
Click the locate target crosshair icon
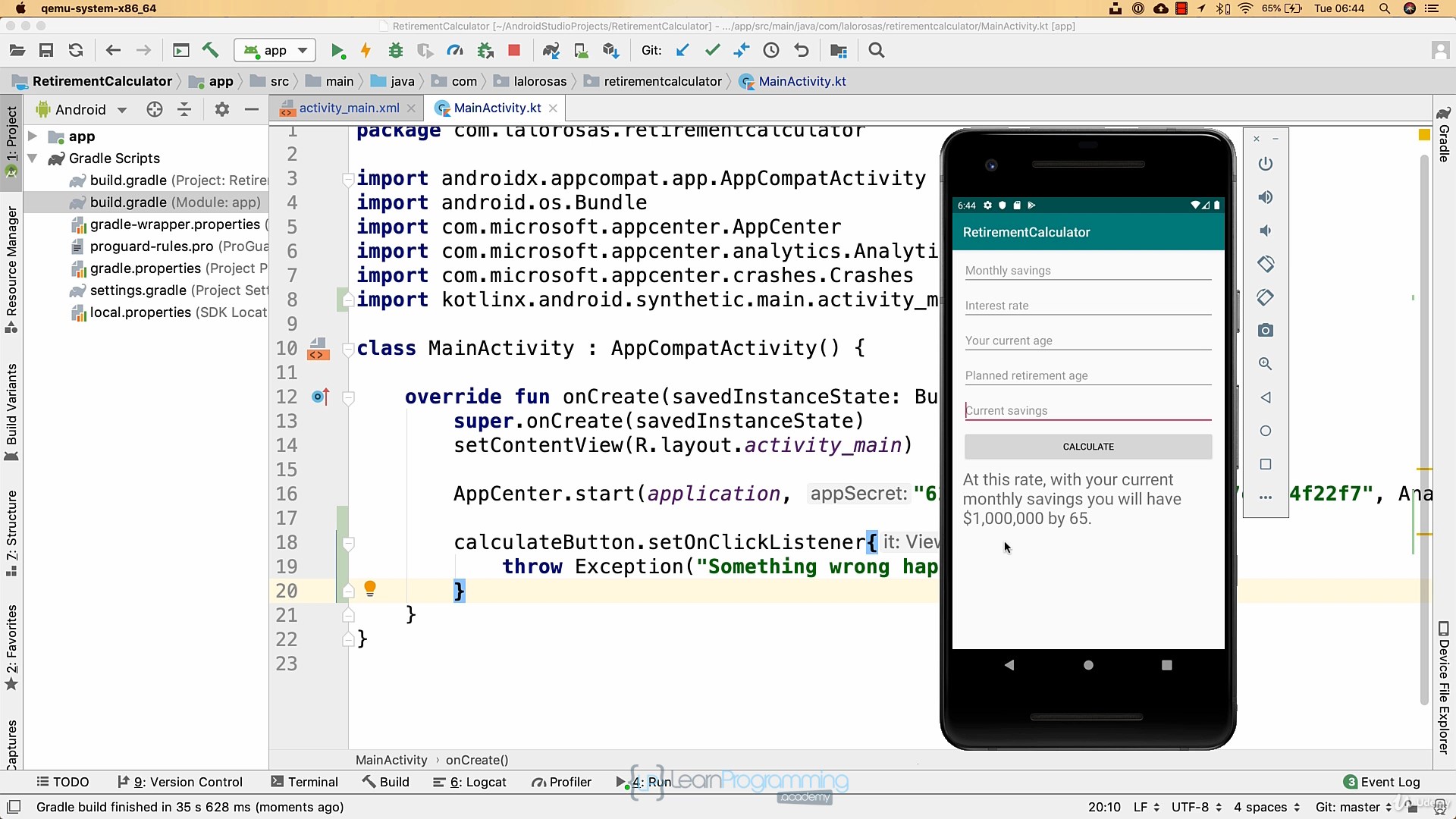point(155,109)
